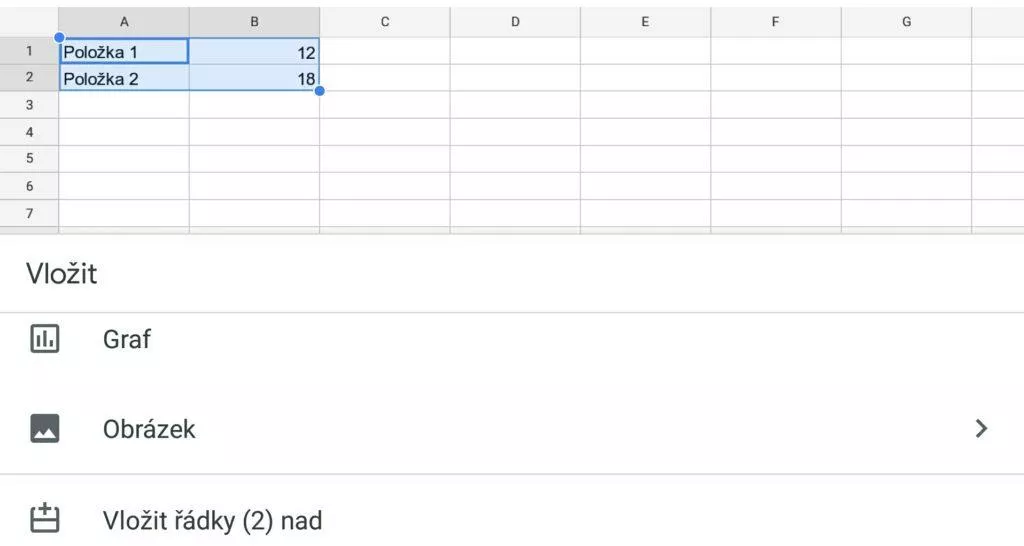Expand the Obrázek submenu chevron
1024x546 pixels.
coord(981,428)
